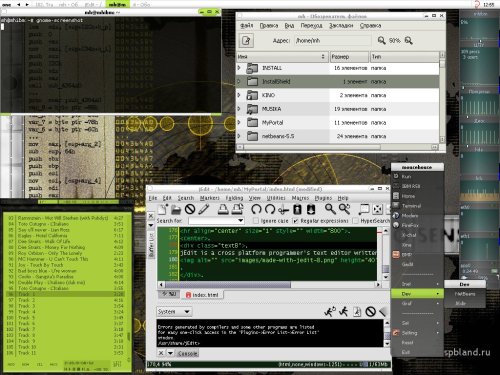
Task: Click the jEdit editor vertical scrollbar thumb
Action: pos(385,268)
